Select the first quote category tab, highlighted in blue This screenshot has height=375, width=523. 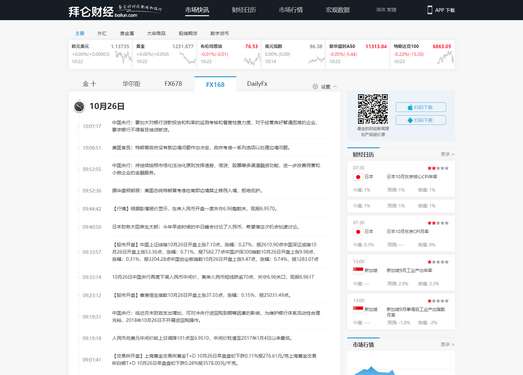click(80, 33)
